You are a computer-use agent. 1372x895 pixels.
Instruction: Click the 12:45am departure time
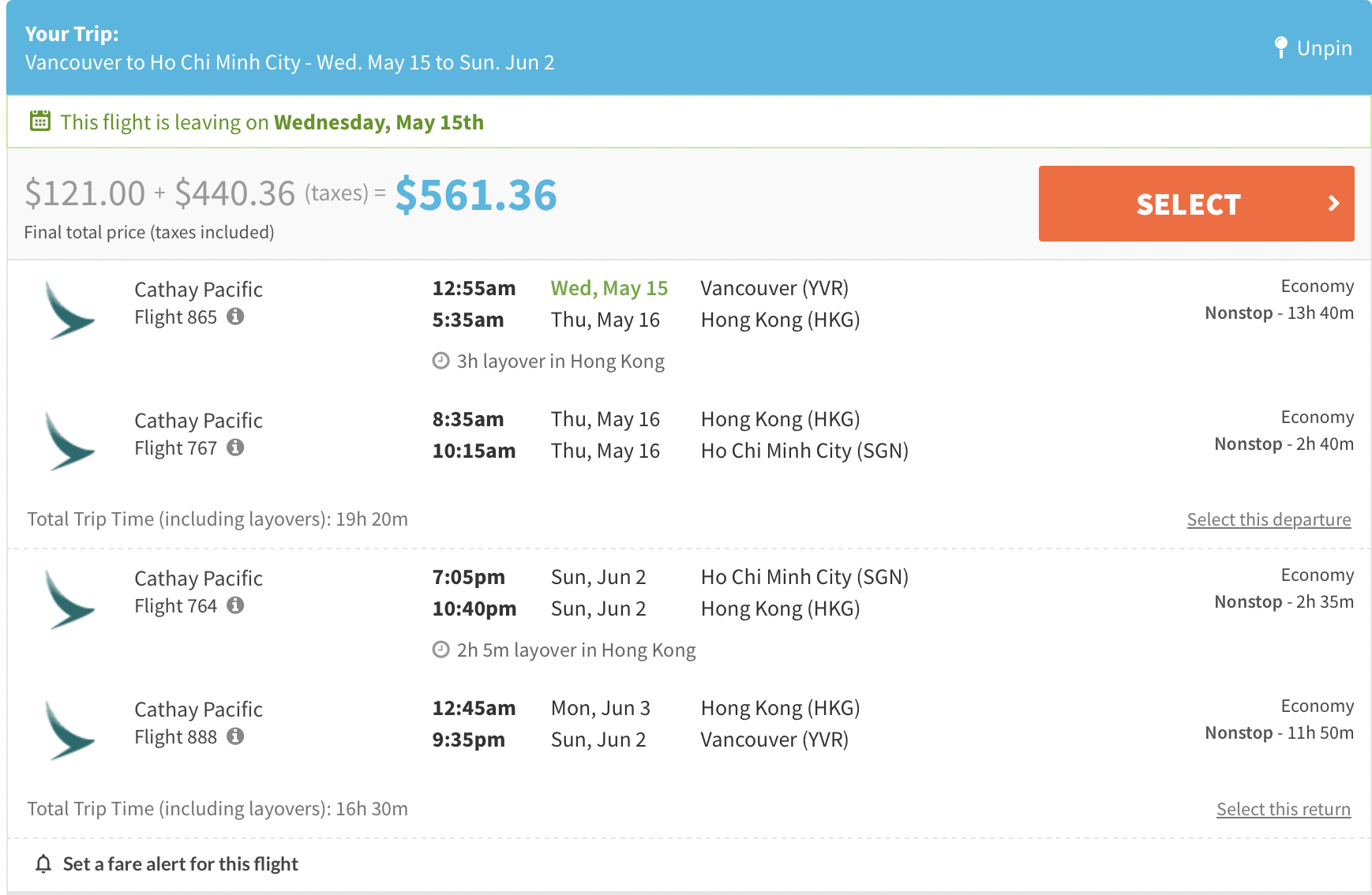(474, 708)
